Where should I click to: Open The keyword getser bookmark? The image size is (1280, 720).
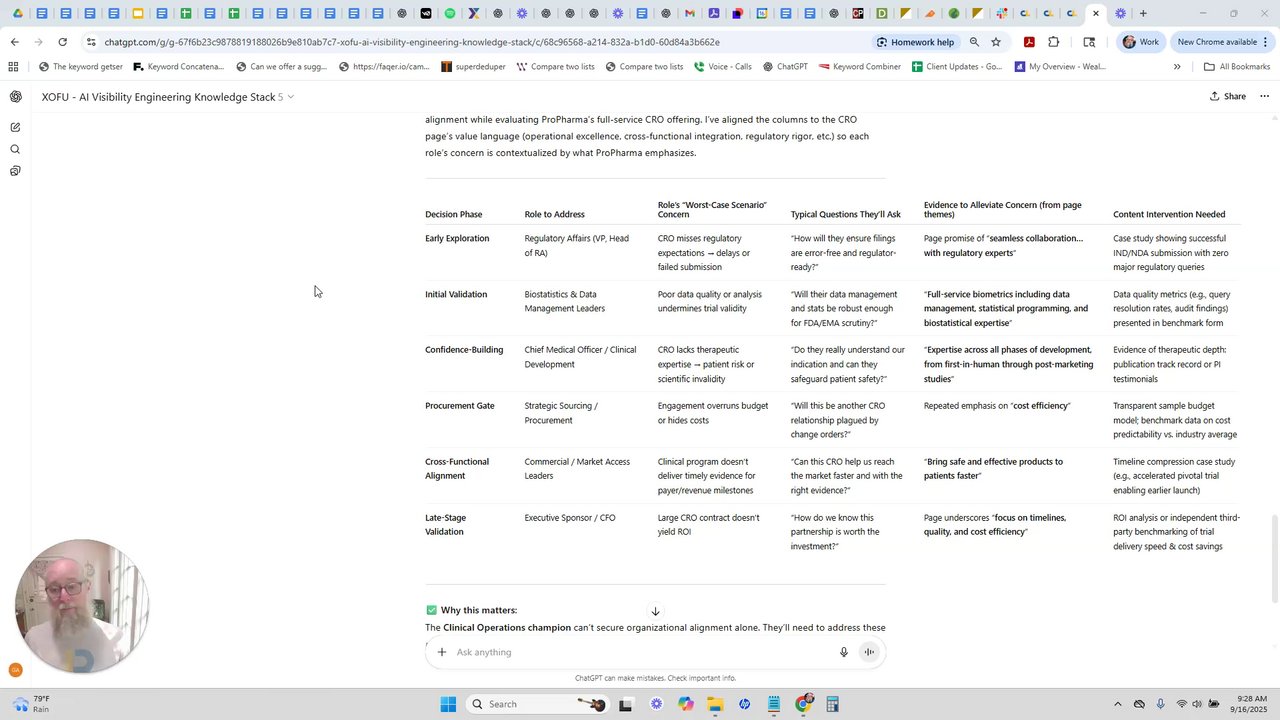[x=81, y=67]
